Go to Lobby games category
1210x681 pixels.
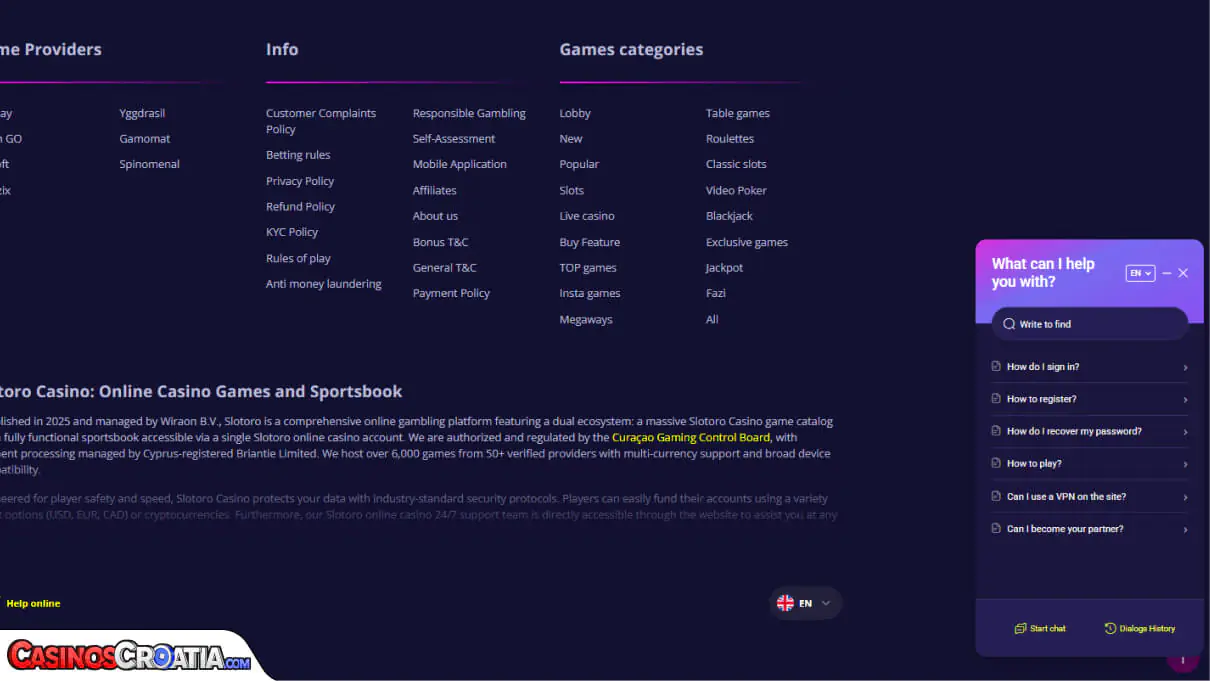tap(575, 113)
